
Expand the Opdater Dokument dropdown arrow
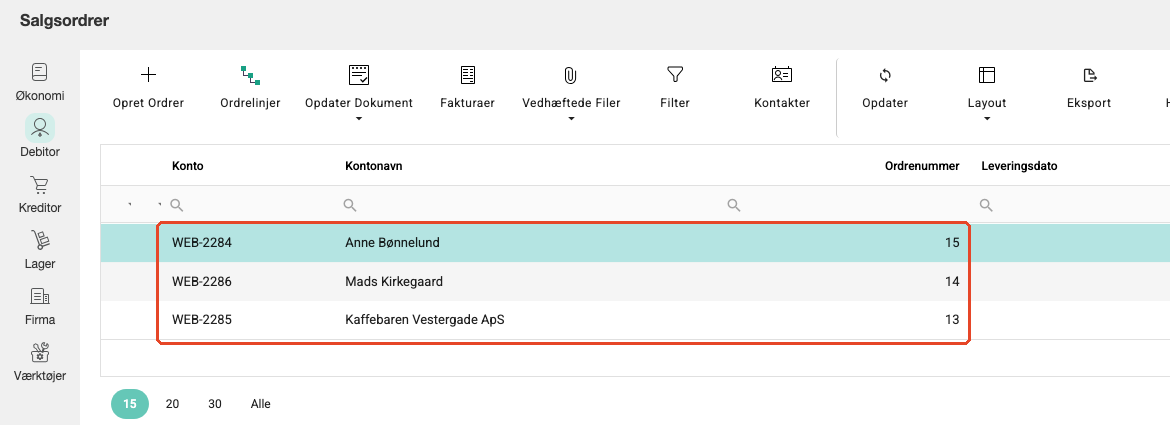(x=359, y=119)
